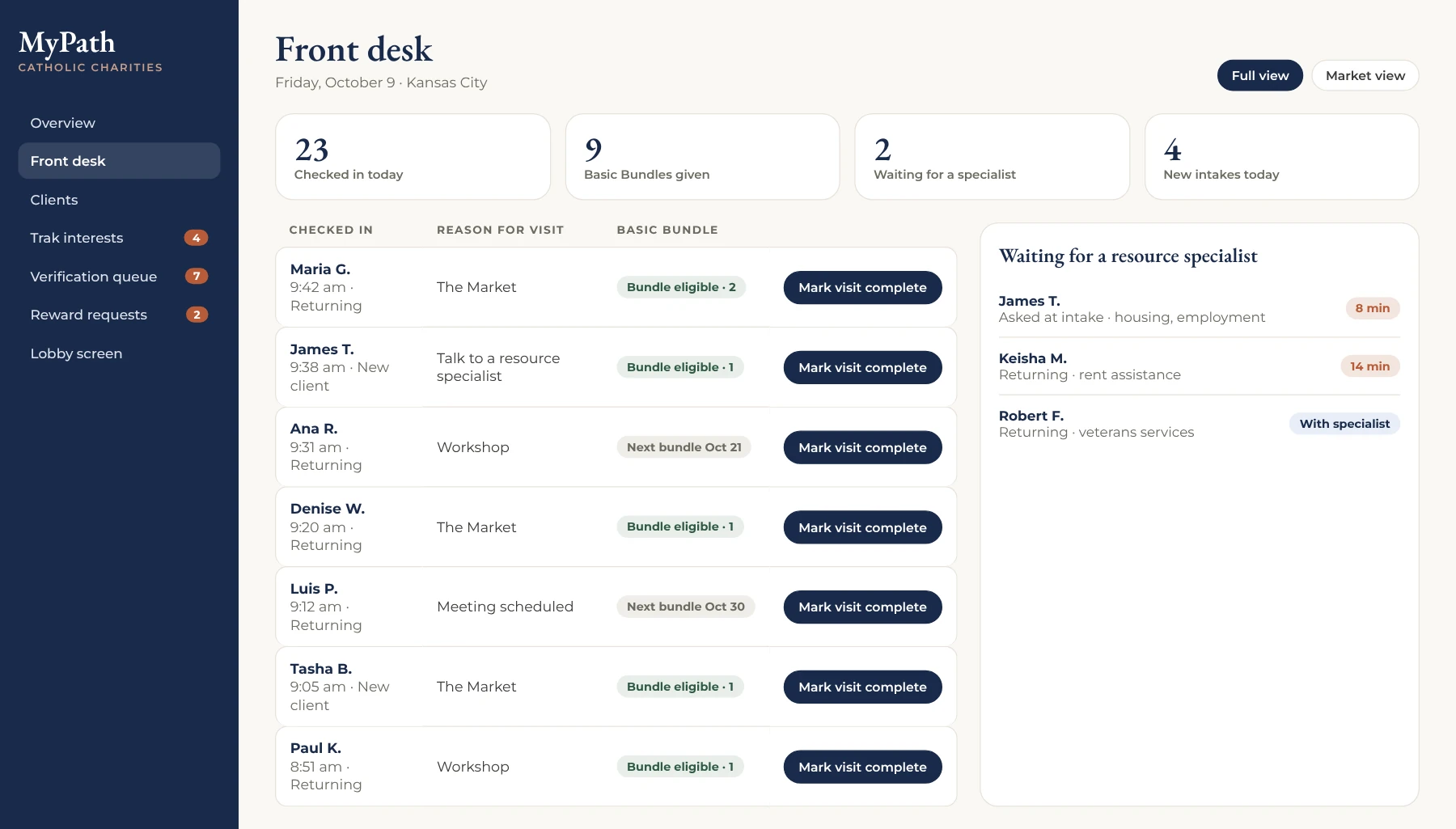Open the Basic Bundles given card
Image resolution: width=1456 pixels, height=829 pixels.
(x=702, y=157)
